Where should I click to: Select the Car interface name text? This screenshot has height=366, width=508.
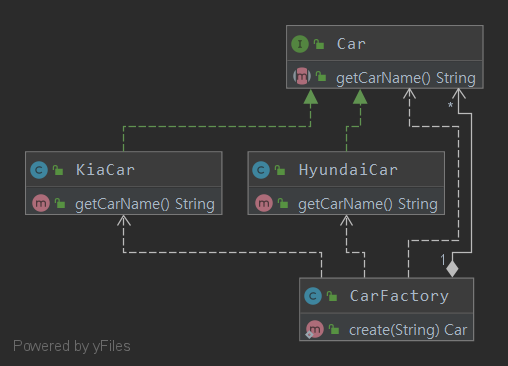point(351,44)
